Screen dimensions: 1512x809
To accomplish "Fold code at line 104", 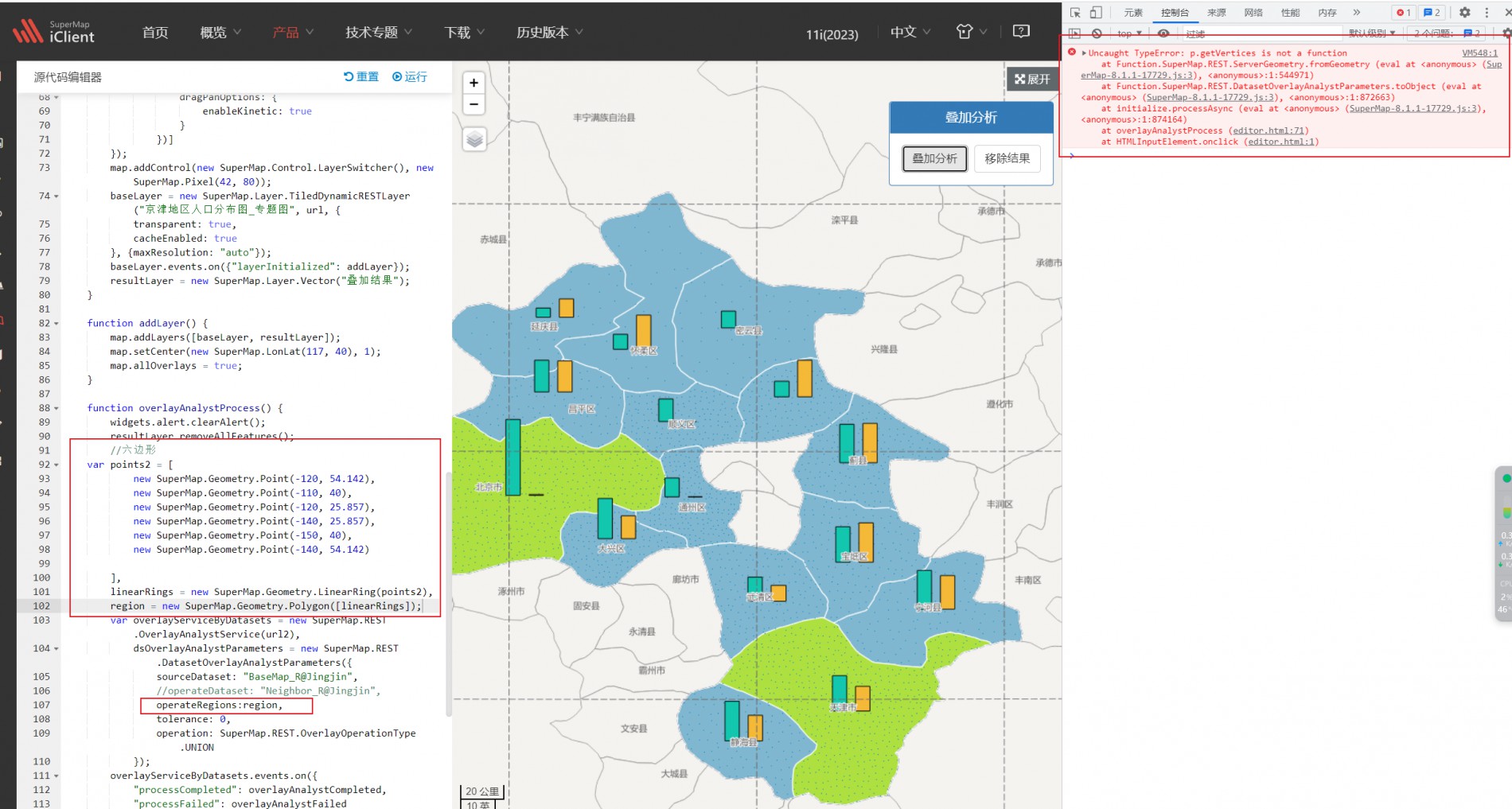I will (57, 648).
